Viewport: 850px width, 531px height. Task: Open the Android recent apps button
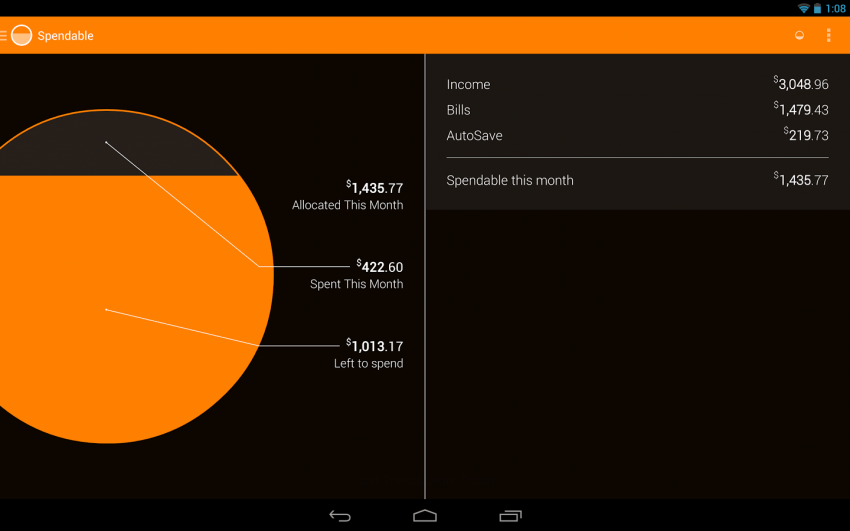point(510,516)
